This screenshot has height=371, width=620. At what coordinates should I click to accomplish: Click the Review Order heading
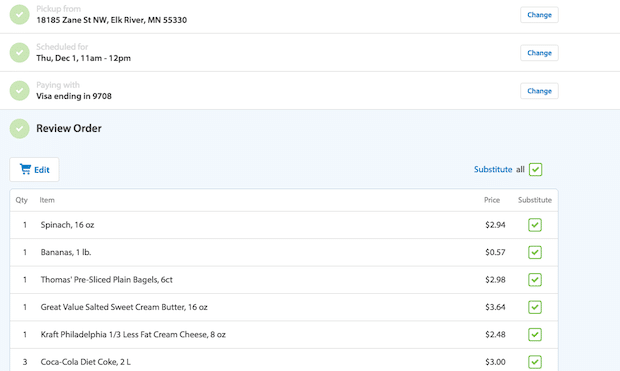click(69, 128)
